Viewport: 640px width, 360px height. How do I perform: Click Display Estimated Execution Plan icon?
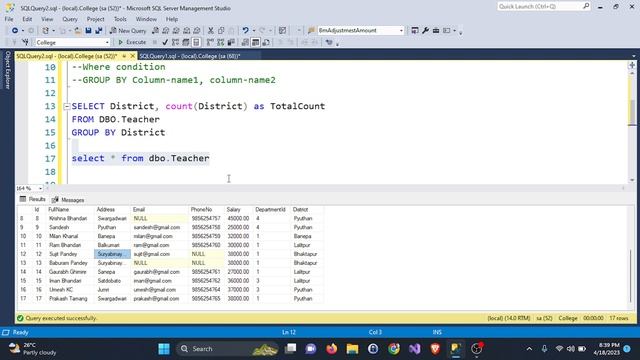(176, 42)
